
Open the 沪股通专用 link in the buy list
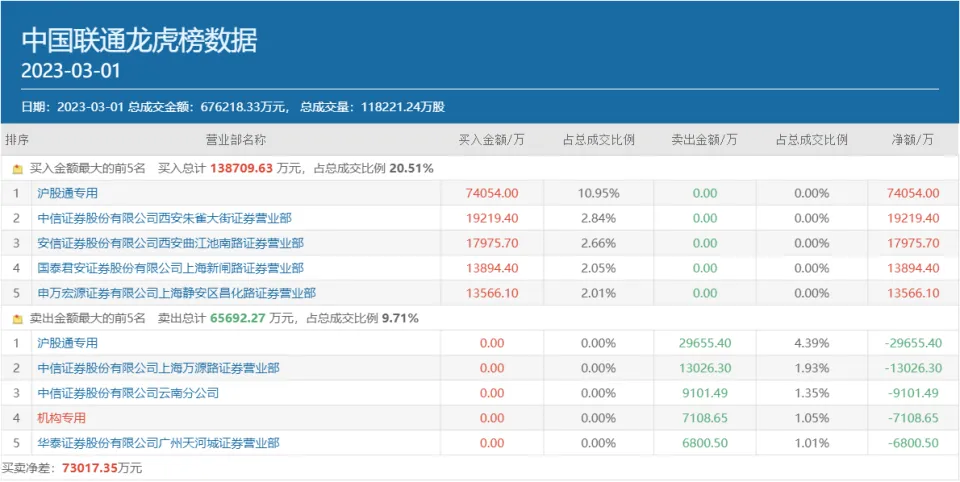[68, 193]
